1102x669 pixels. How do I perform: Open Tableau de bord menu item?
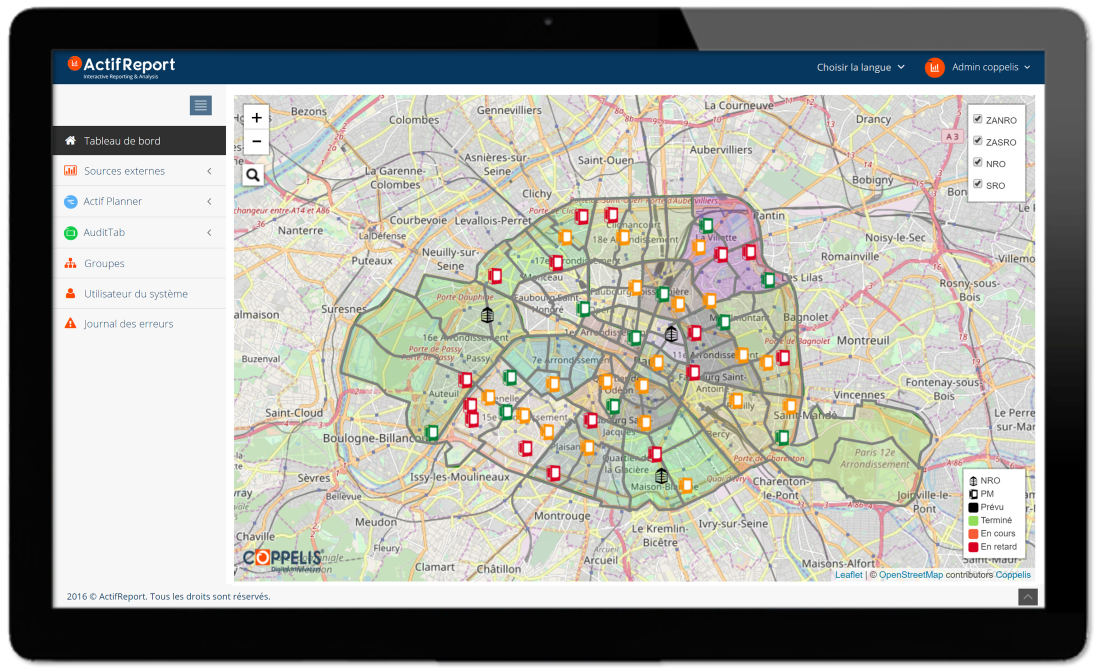coord(139,141)
